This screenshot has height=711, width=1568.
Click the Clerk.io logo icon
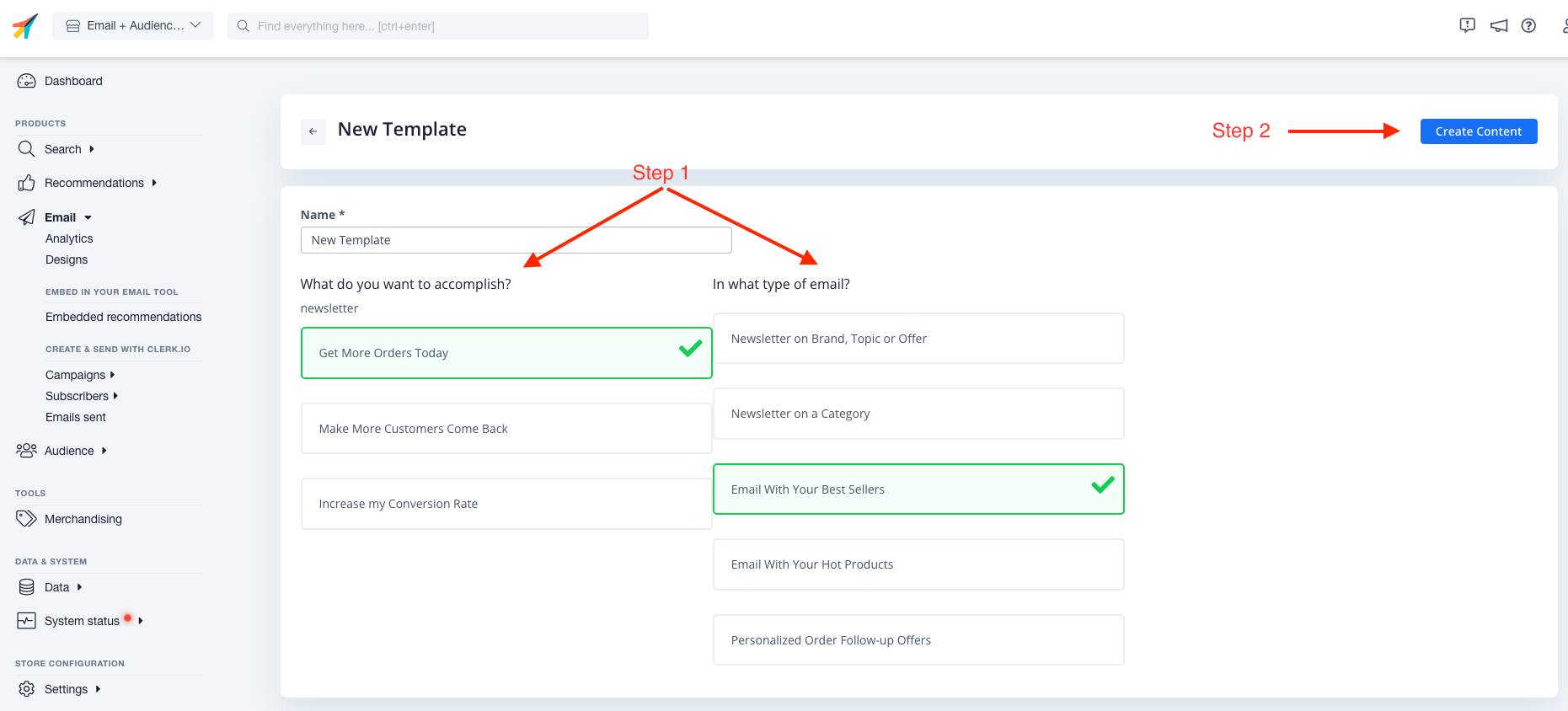[25, 26]
